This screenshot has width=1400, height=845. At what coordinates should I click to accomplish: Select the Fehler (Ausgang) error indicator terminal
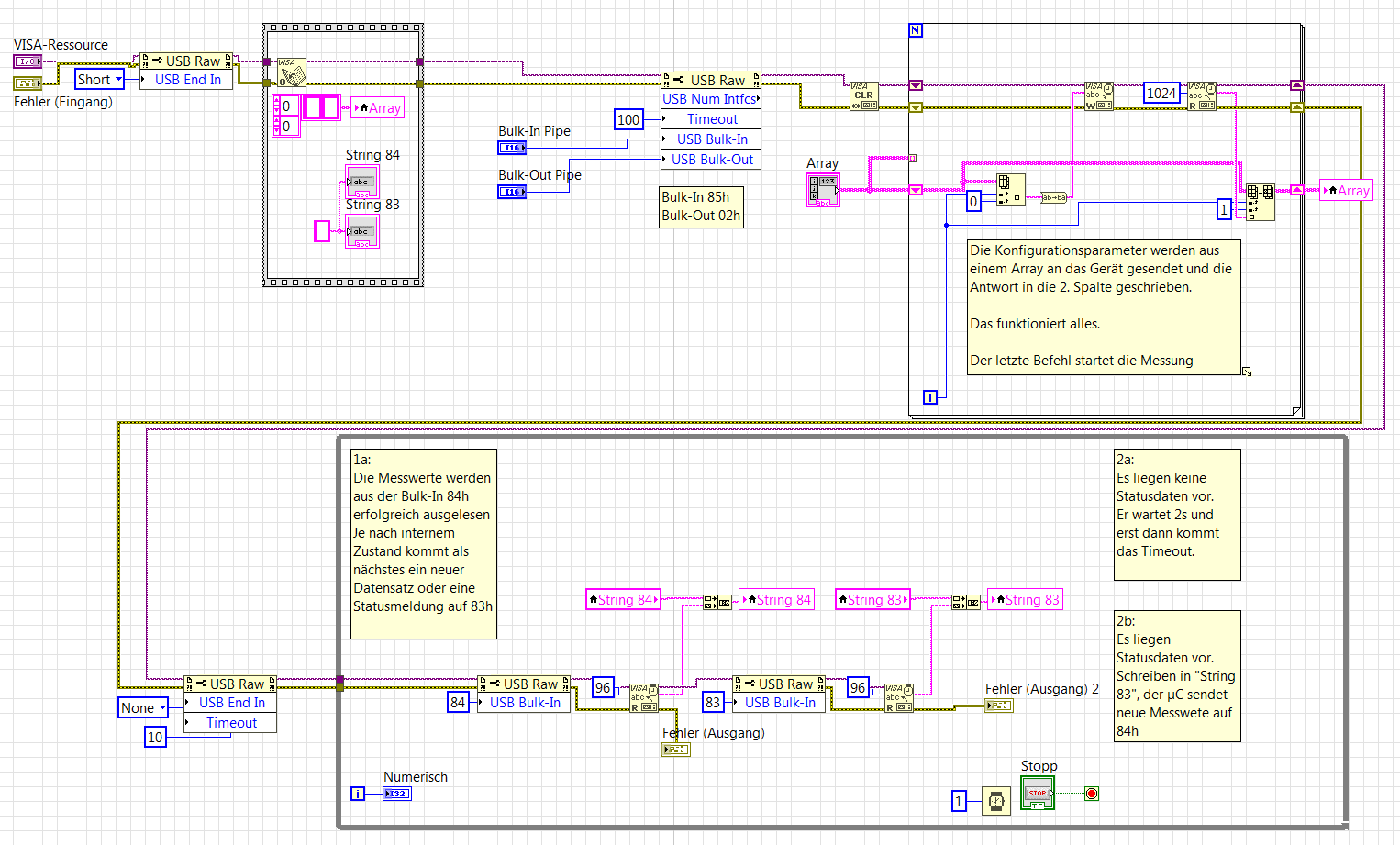(676, 750)
